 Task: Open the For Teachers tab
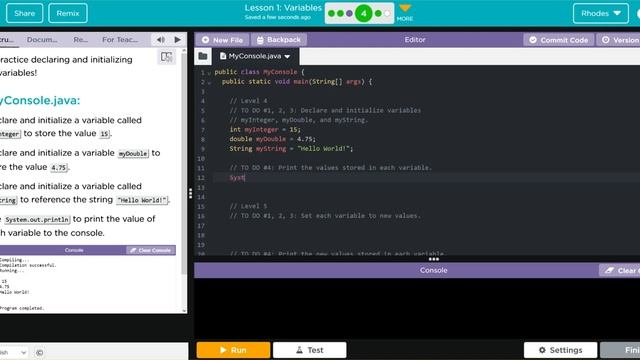120,40
